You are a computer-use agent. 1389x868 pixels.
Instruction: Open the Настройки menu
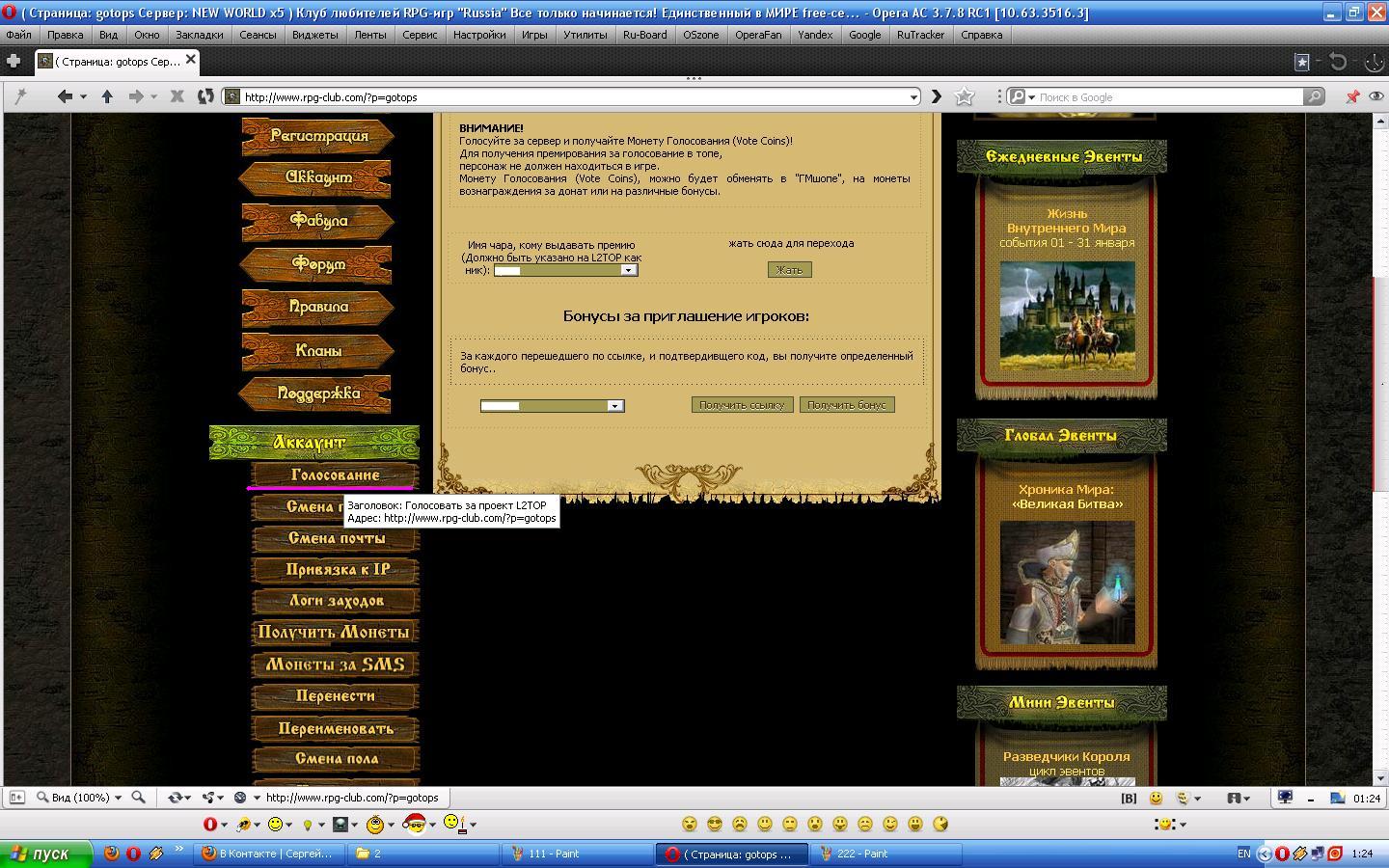click(478, 35)
